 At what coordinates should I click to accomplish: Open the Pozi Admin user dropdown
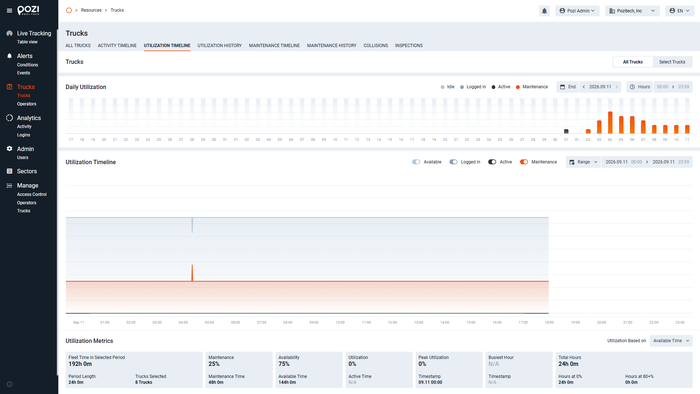577,11
